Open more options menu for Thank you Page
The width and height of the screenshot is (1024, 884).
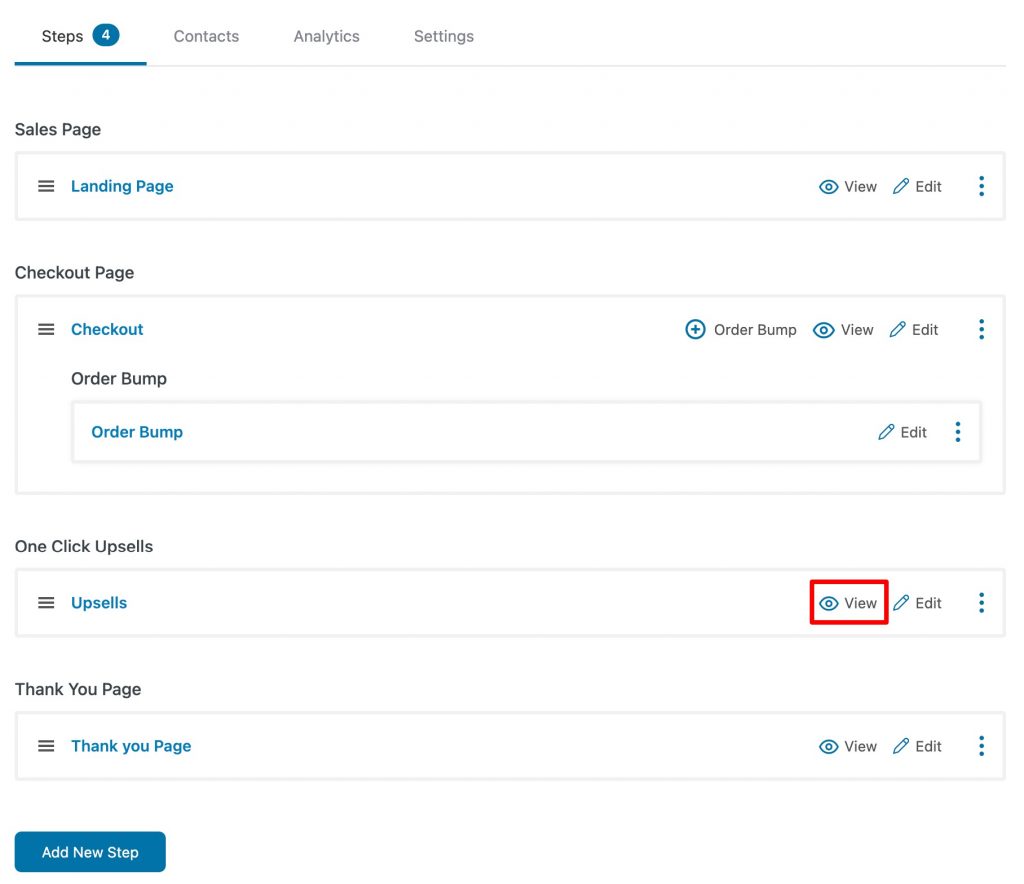point(981,746)
